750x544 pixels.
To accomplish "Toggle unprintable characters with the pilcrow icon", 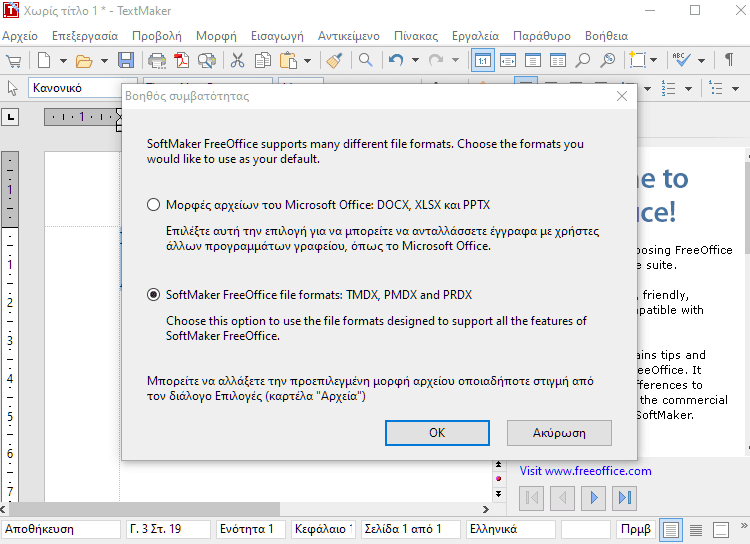I will point(729,61).
